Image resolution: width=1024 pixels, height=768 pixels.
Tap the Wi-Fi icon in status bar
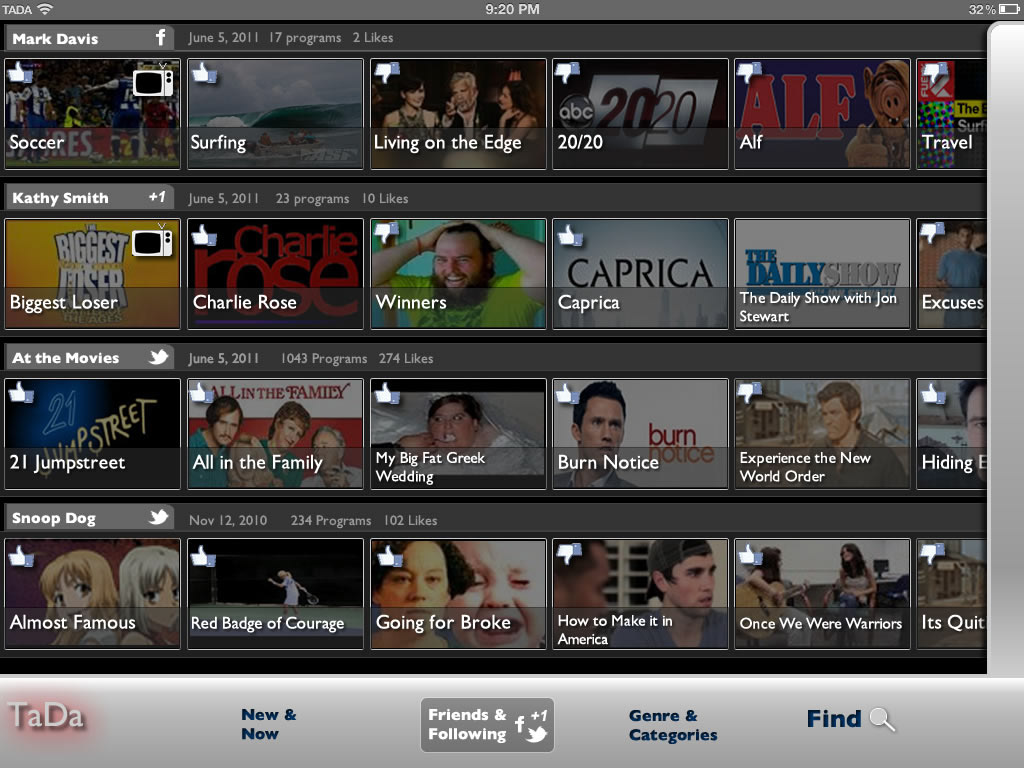tap(45, 9)
